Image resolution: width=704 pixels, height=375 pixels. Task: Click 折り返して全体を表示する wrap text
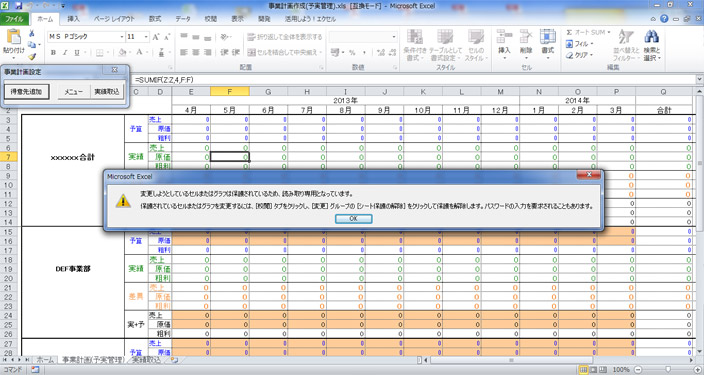pyautogui.click(x=285, y=37)
